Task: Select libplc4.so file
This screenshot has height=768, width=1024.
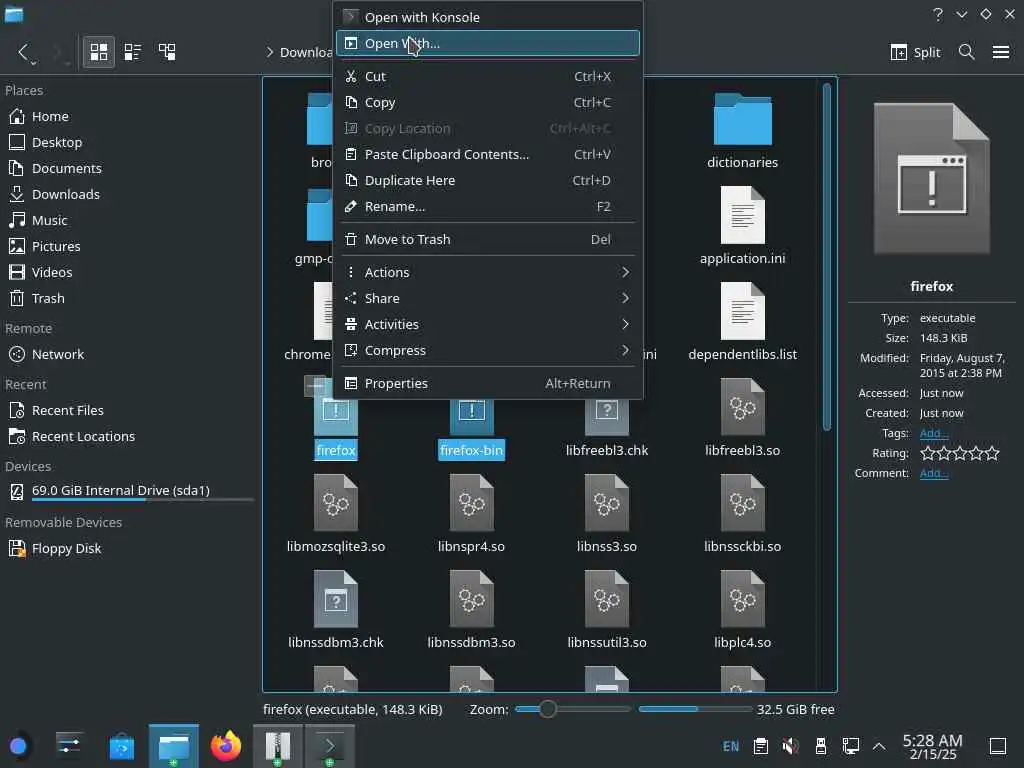Action: [x=743, y=611]
